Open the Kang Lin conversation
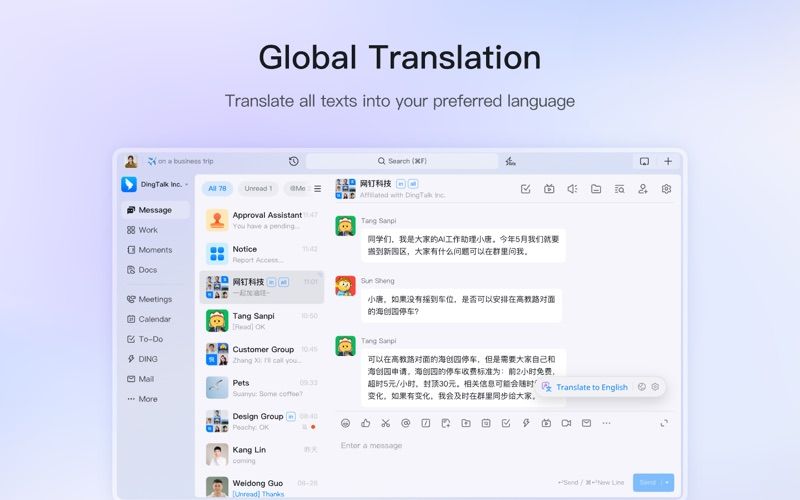 (x=262, y=455)
